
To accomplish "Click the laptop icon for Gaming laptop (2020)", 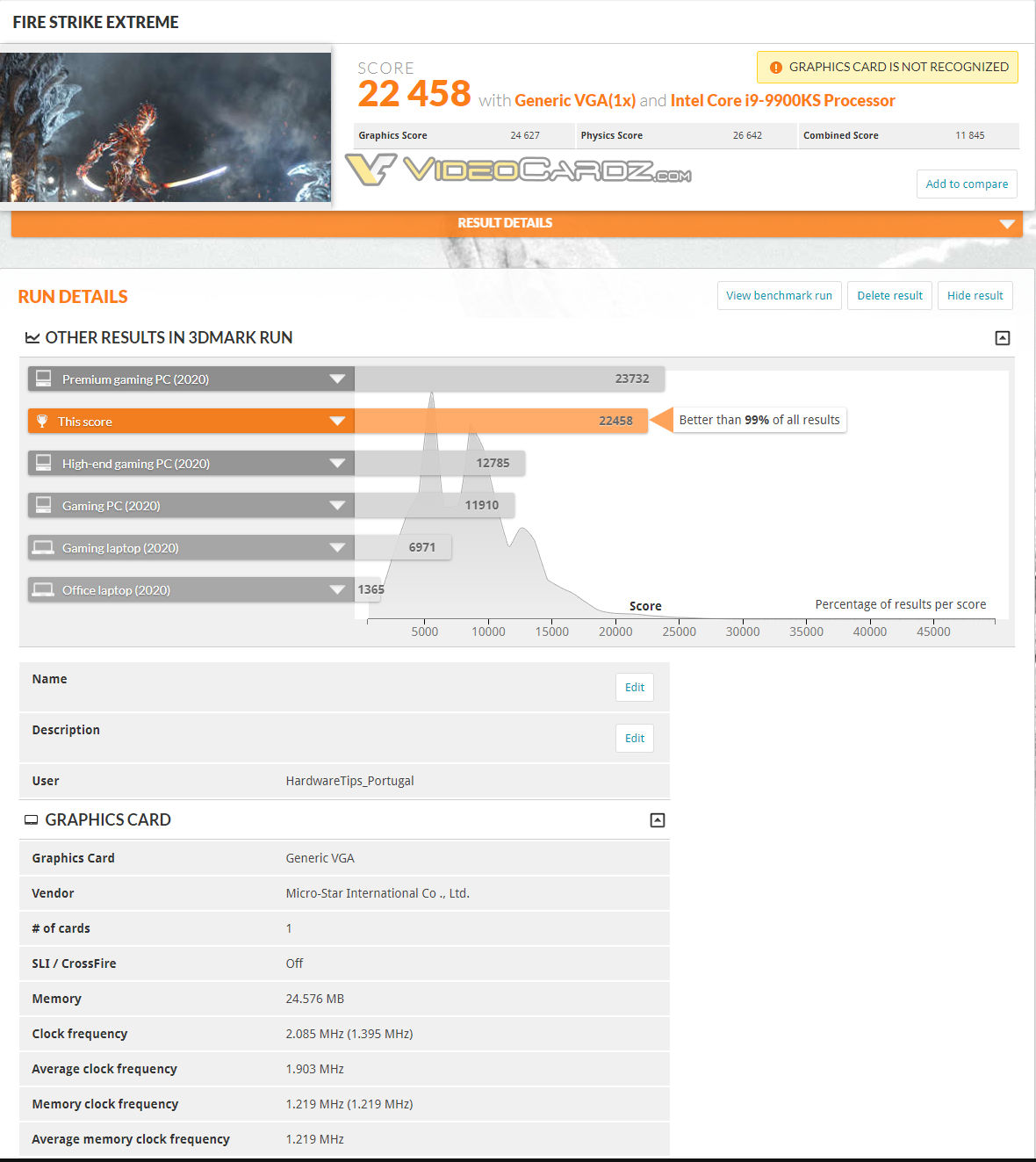I will point(43,547).
